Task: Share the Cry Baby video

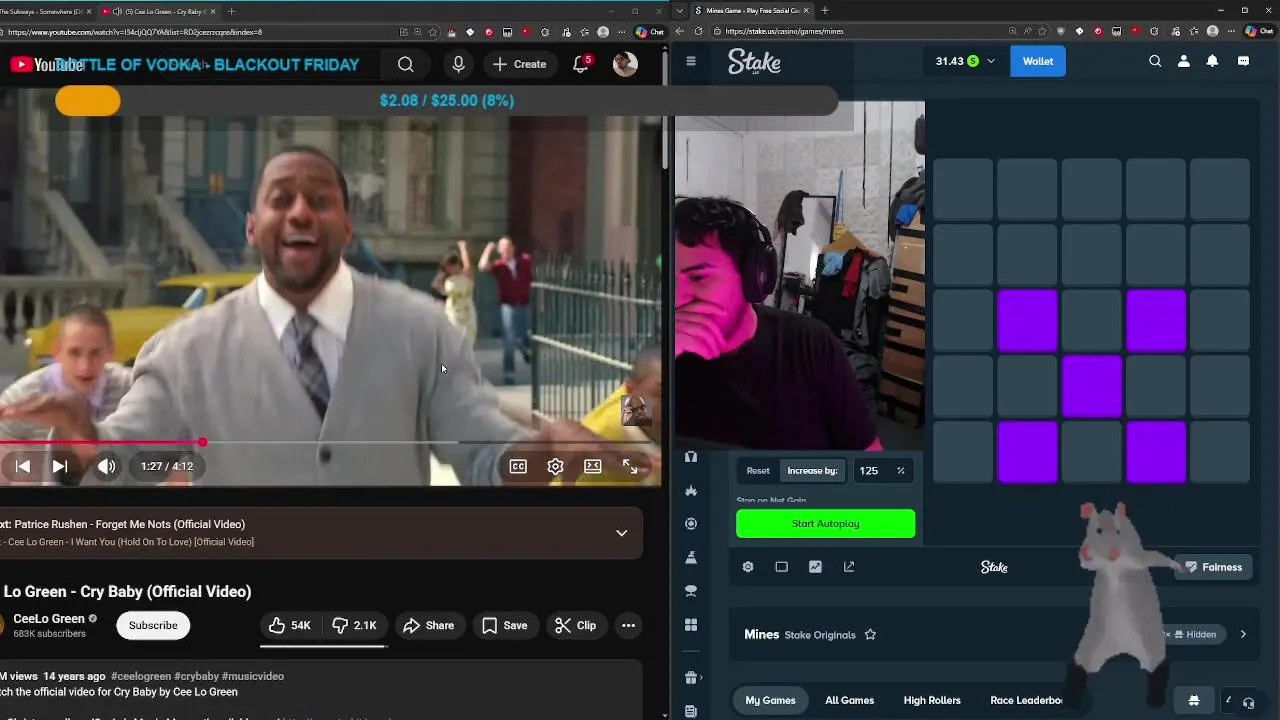Action: [429, 625]
